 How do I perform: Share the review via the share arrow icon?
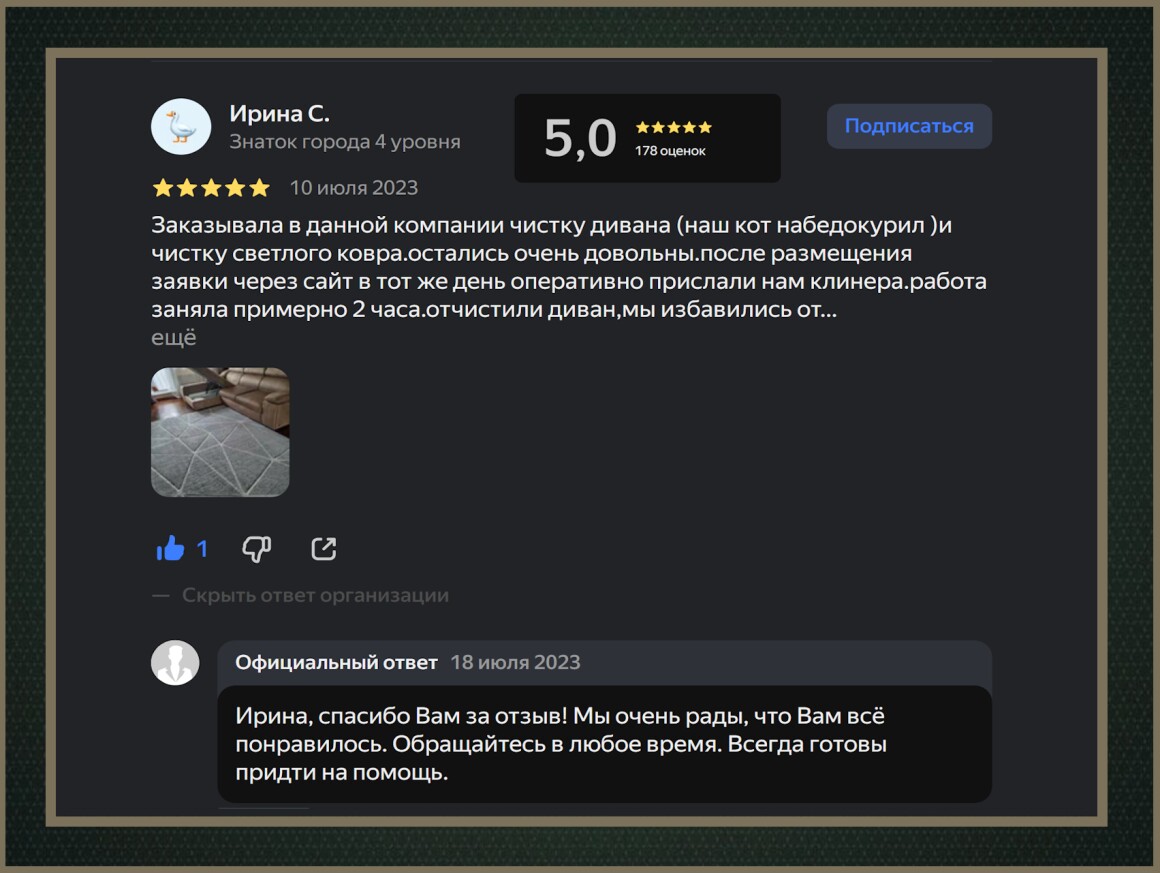tap(324, 548)
